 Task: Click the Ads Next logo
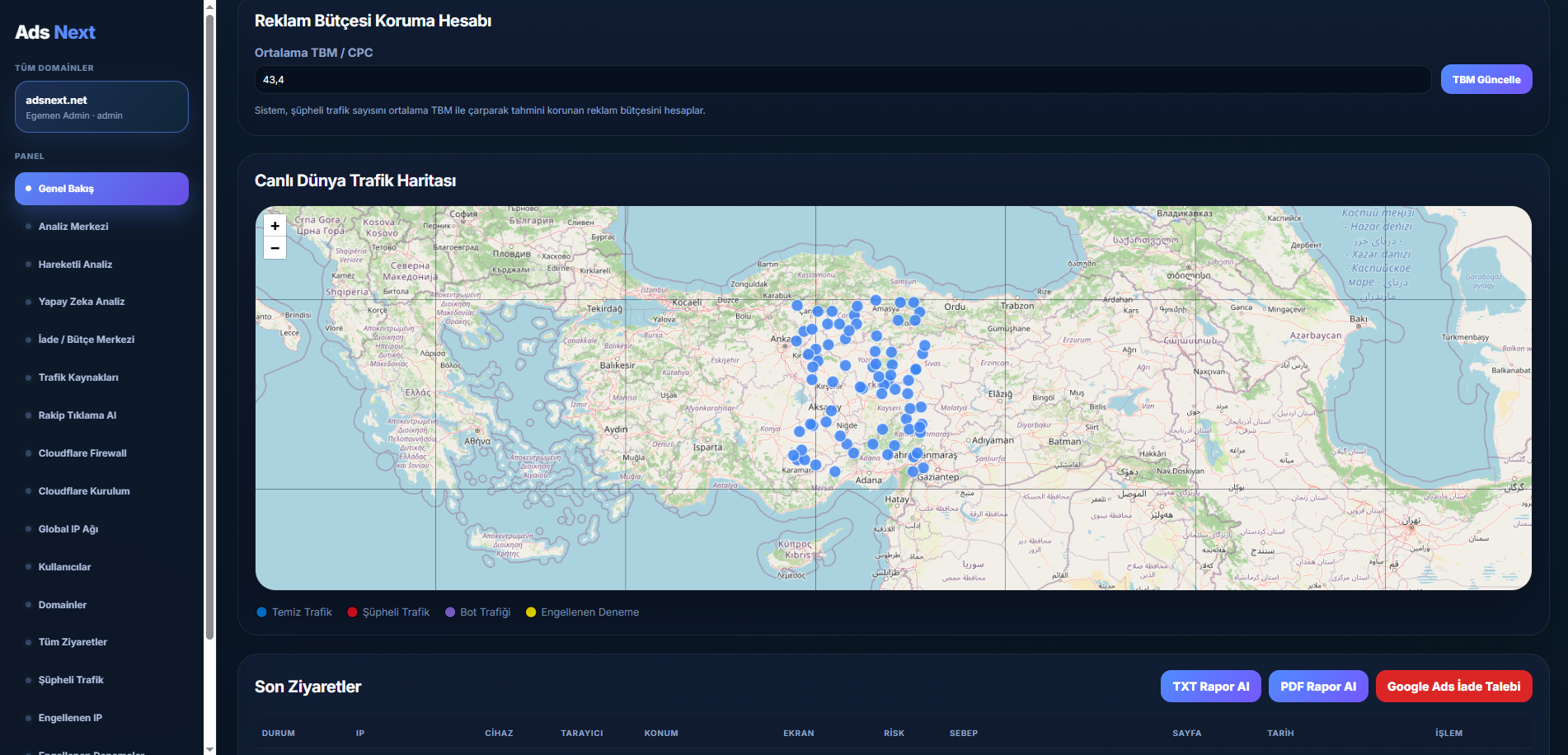point(55,32)
